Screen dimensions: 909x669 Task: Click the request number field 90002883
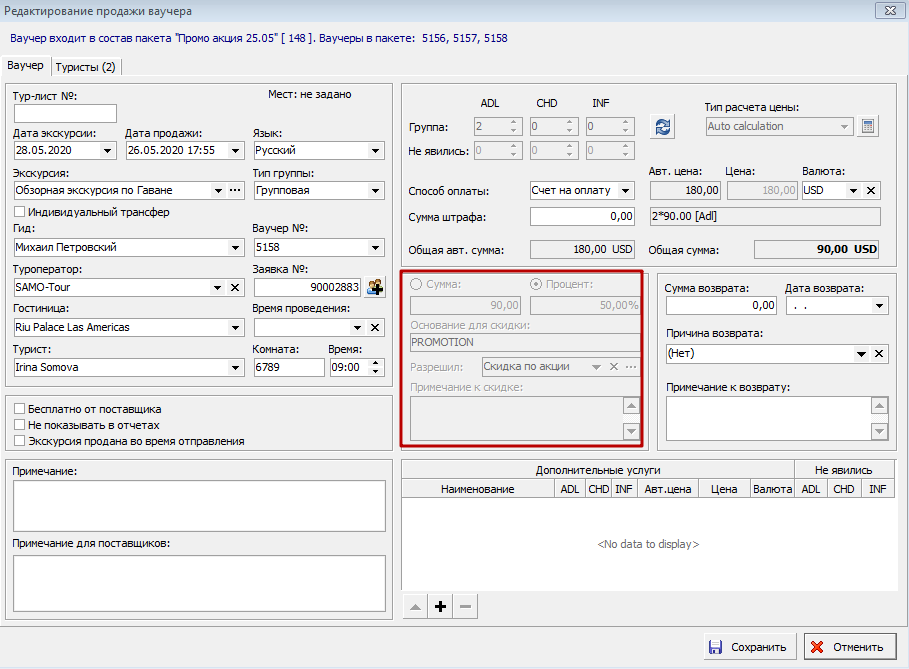click(x=307, y=288)
